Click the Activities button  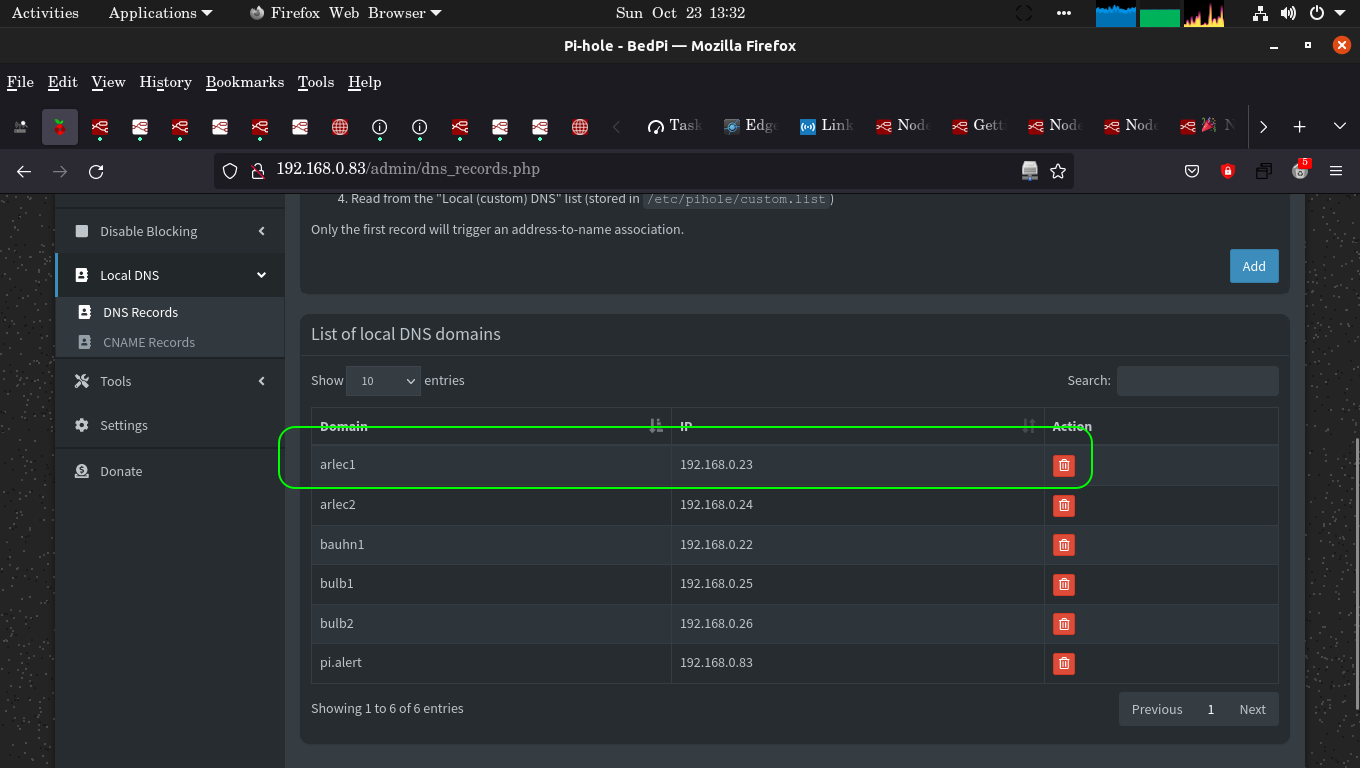click(45, 13)
